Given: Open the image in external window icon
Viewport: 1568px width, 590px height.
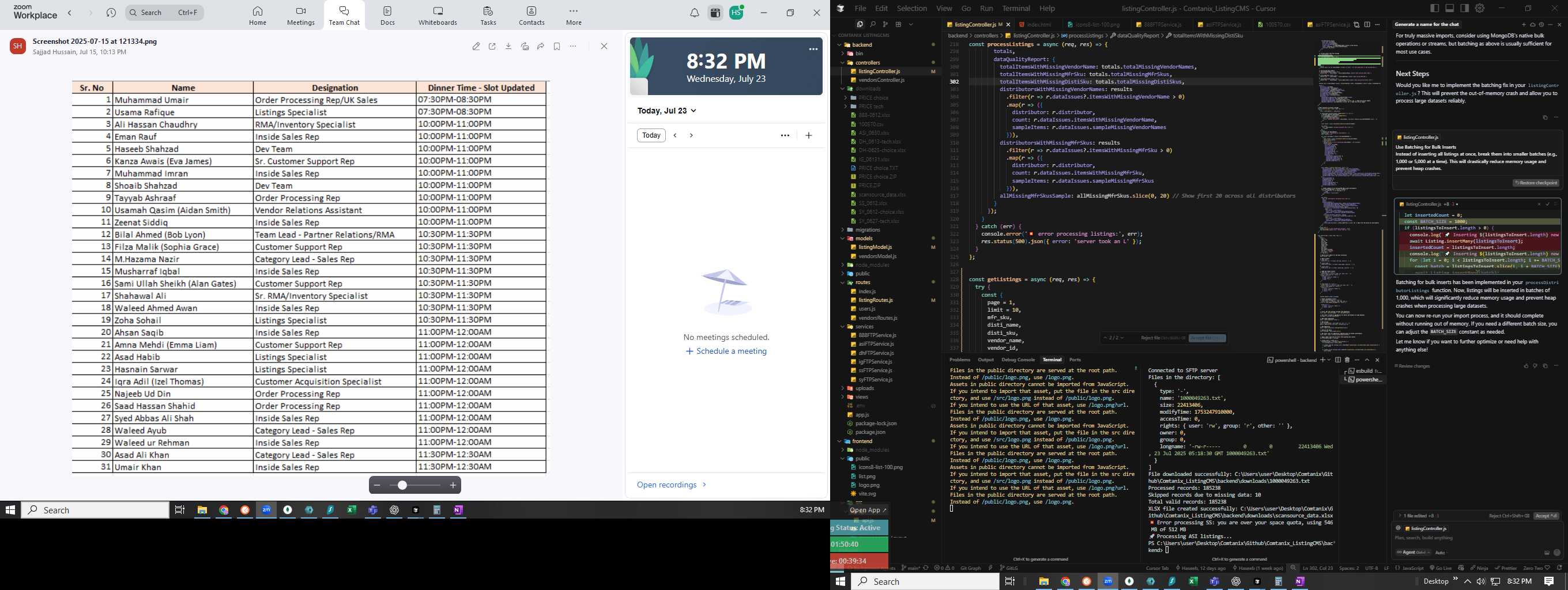Looking at the screenshot, I should (492, 46).
